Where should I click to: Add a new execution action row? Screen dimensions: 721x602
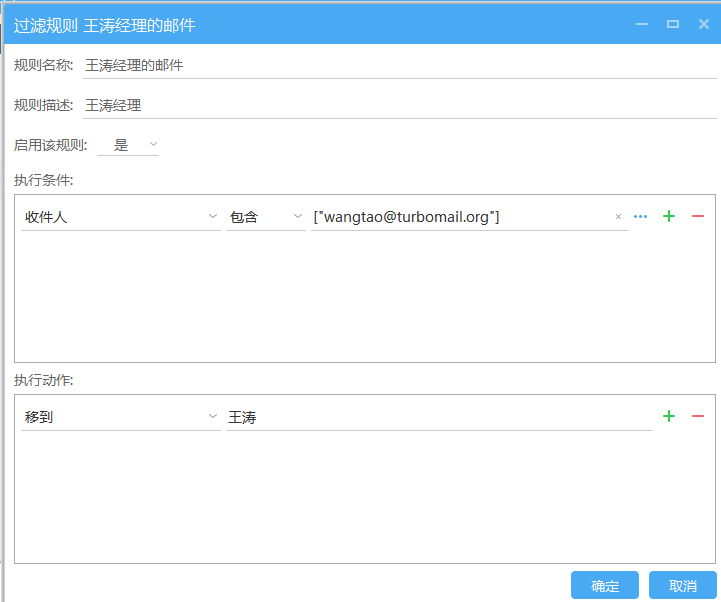(x=669, y=416)
